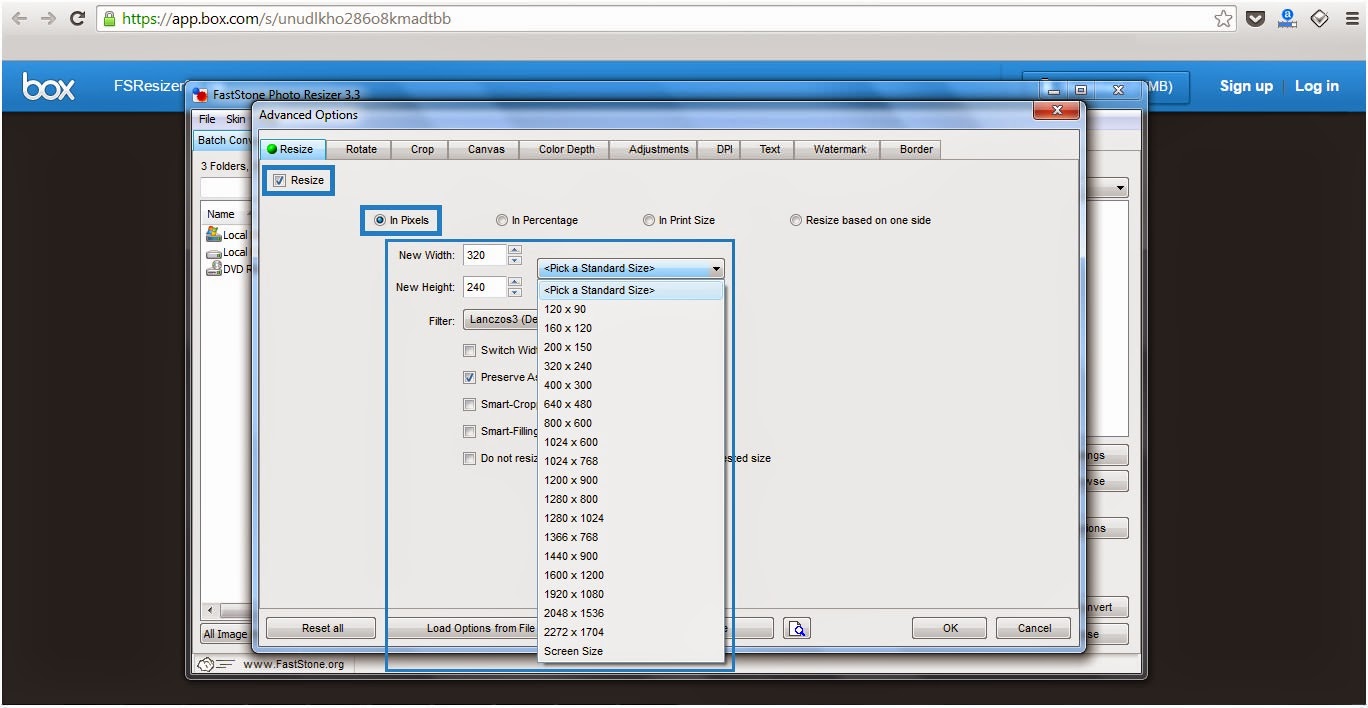Open the Color Depth tab
This screenshot has width=1368, height=708.
[566, 150]
